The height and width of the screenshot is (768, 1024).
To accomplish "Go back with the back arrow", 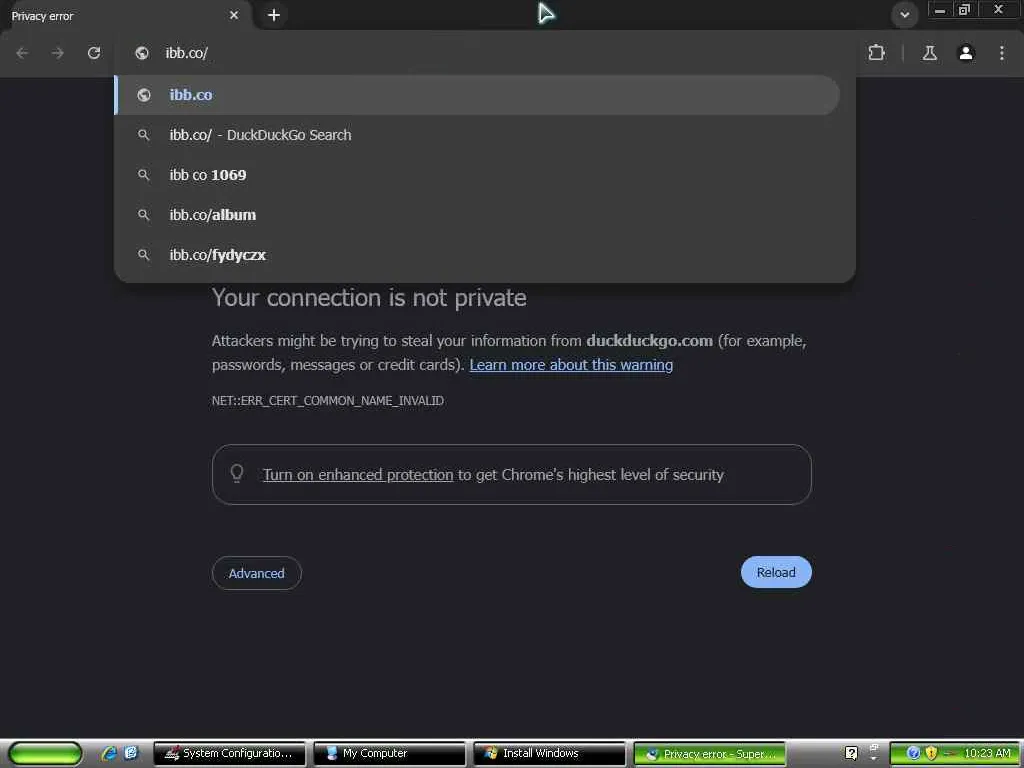I will [x=22, y=53].
